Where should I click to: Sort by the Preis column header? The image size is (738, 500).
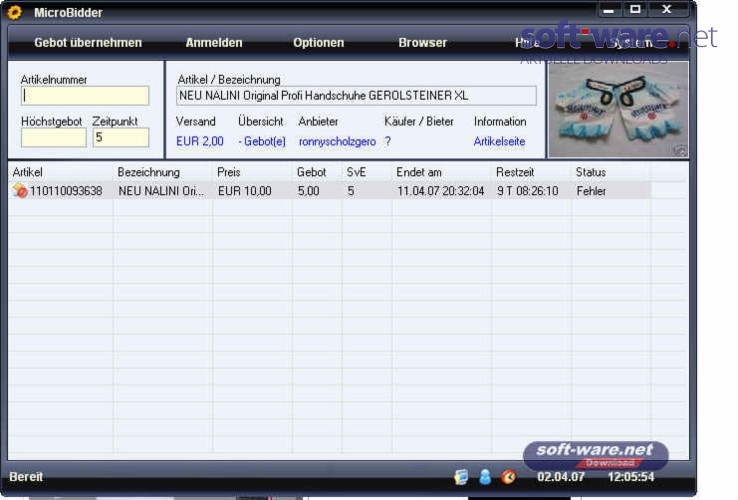coord(252,172)
